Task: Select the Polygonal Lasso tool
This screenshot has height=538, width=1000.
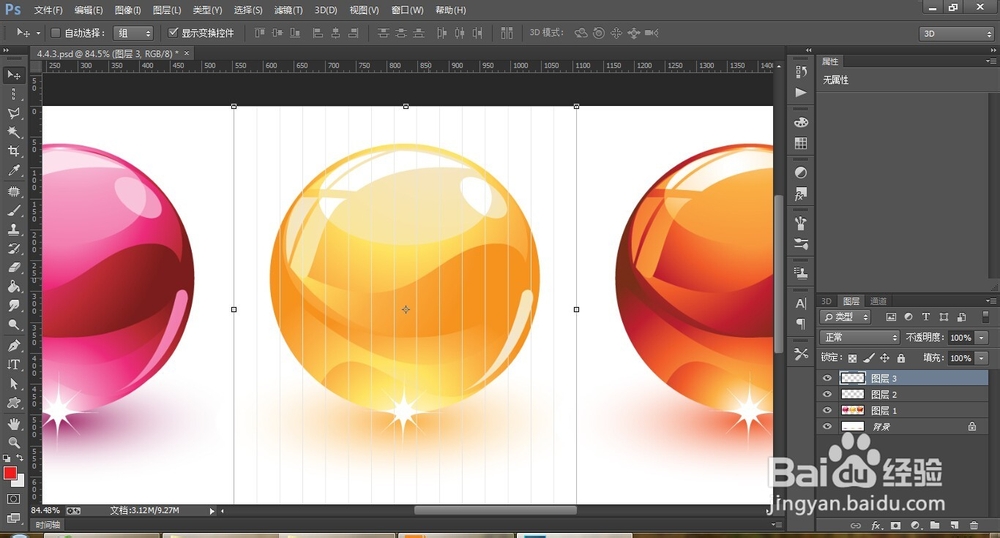Action: pyautogui.click(x=13, y=113)
